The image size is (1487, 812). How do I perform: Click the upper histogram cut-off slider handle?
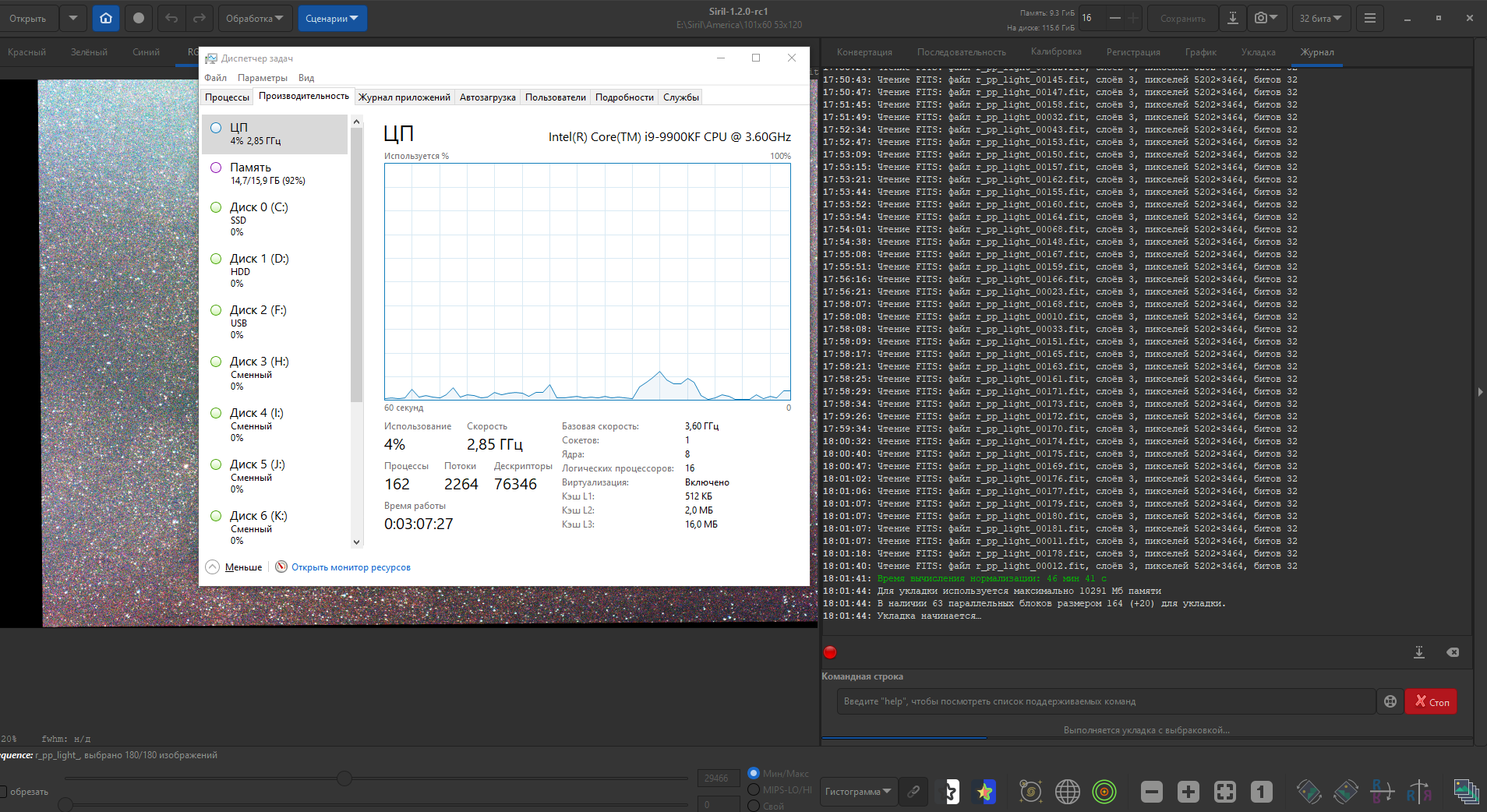[x=344, y=778]
